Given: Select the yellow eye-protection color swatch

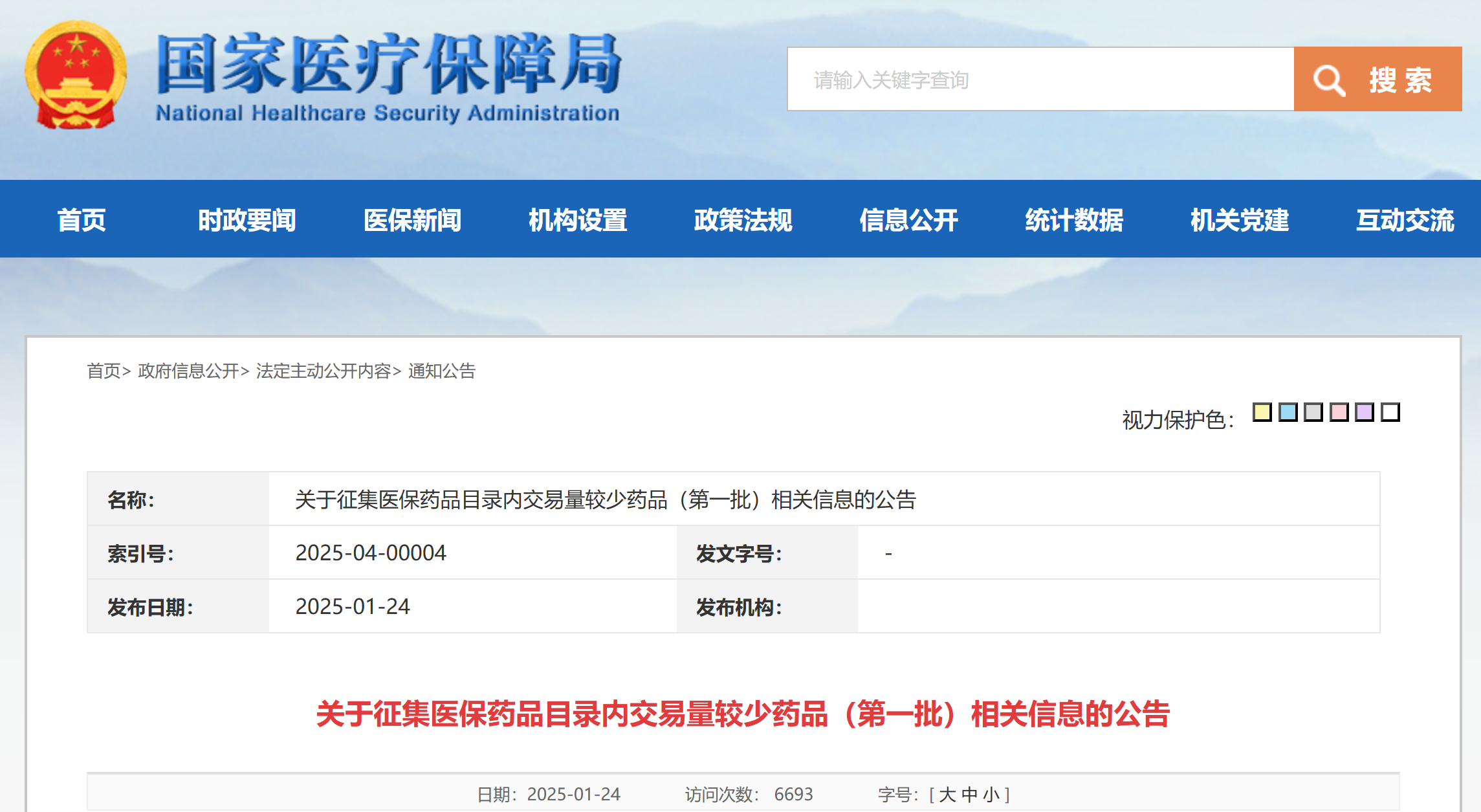Looking at the screenshot, I should coord(1262,412).
